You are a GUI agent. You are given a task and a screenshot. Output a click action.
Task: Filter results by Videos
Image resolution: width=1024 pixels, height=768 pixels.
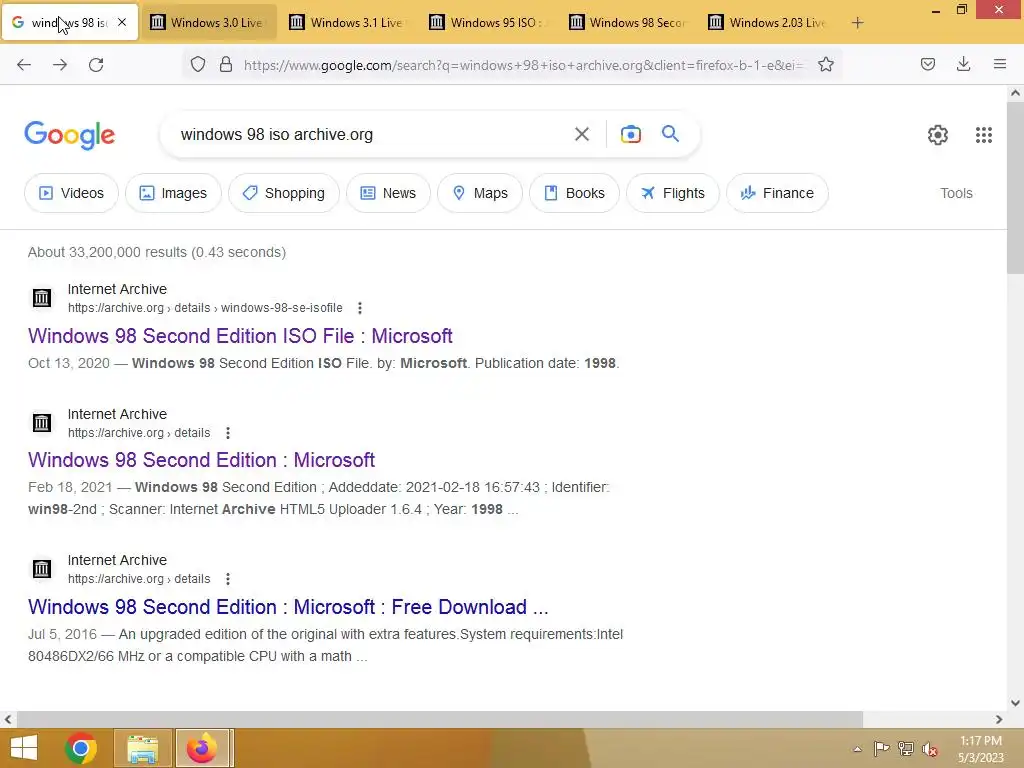(71, 193)
